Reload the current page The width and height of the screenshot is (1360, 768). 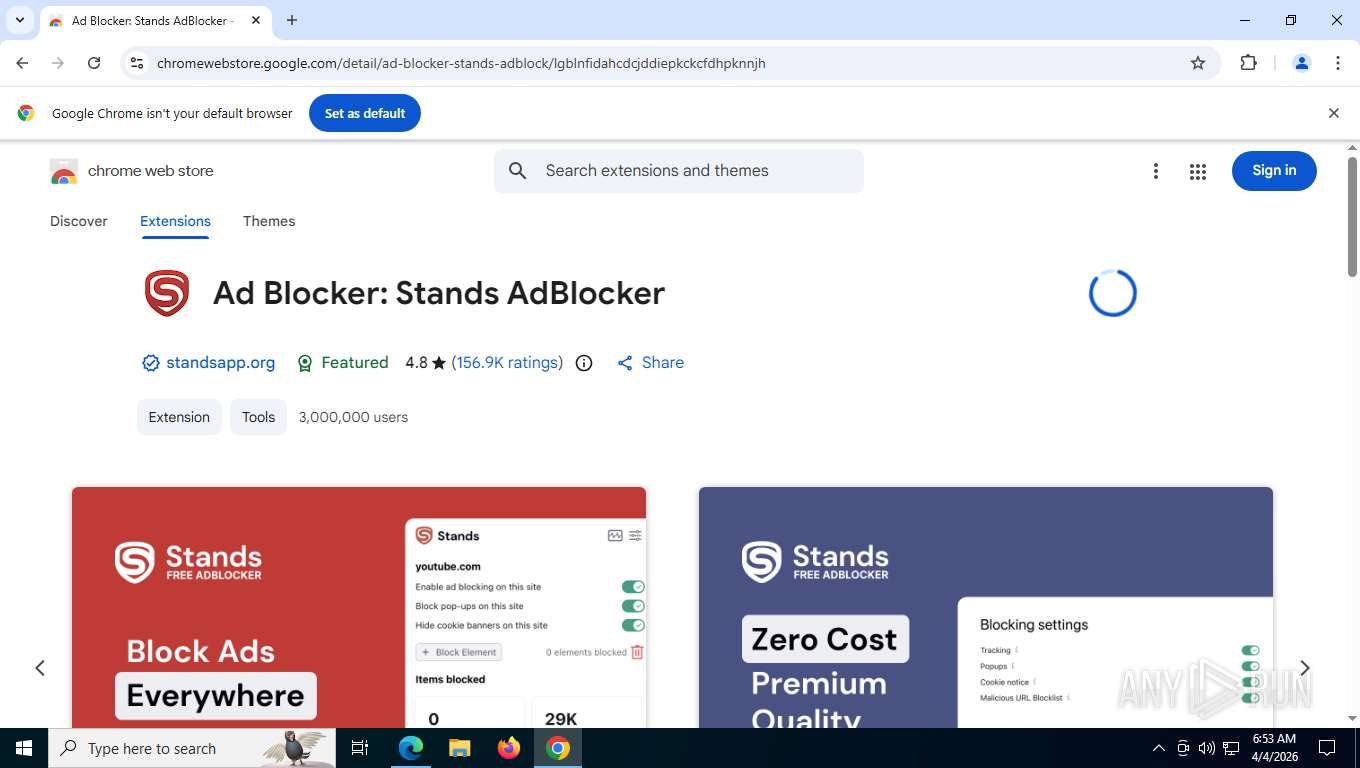point(94,63)
